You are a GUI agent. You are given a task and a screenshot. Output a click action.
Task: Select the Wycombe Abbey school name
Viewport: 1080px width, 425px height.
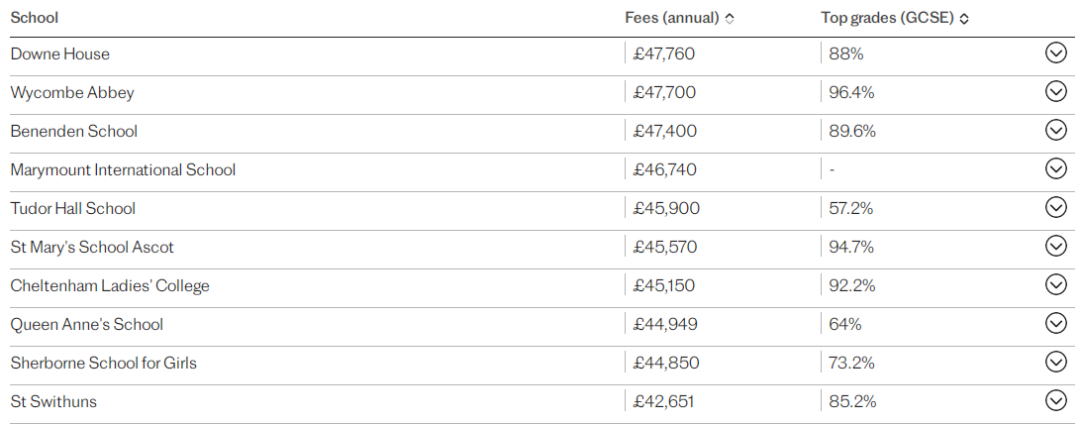click(x=72, y=92)
